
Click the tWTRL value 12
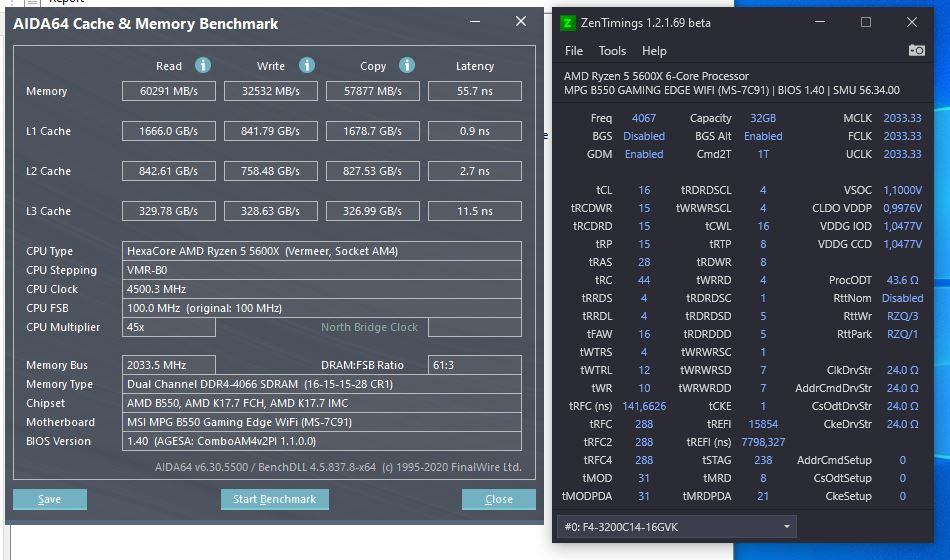pos(643,370)
